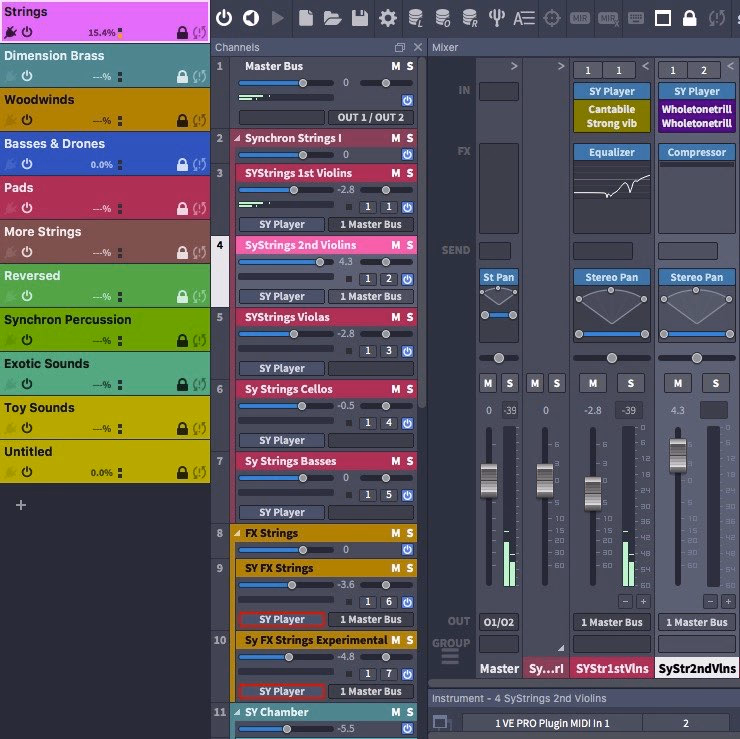
Task: Click Cantabile Strong vib patch slot
Action: tap(612, 116)
